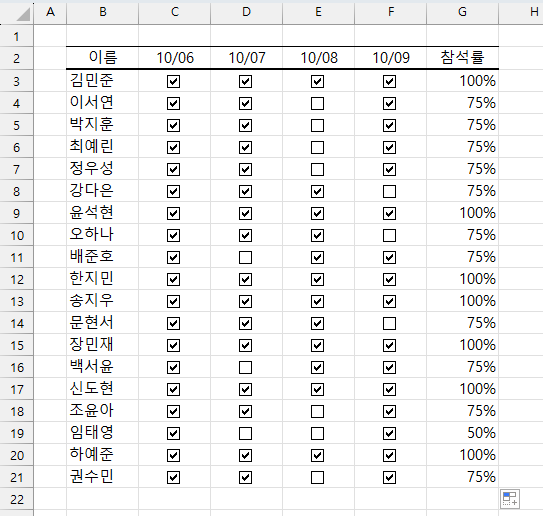Uncheck 윤석현's 10/07 checkbox
This screenshot has height=516, width=543.
point(246,213)
